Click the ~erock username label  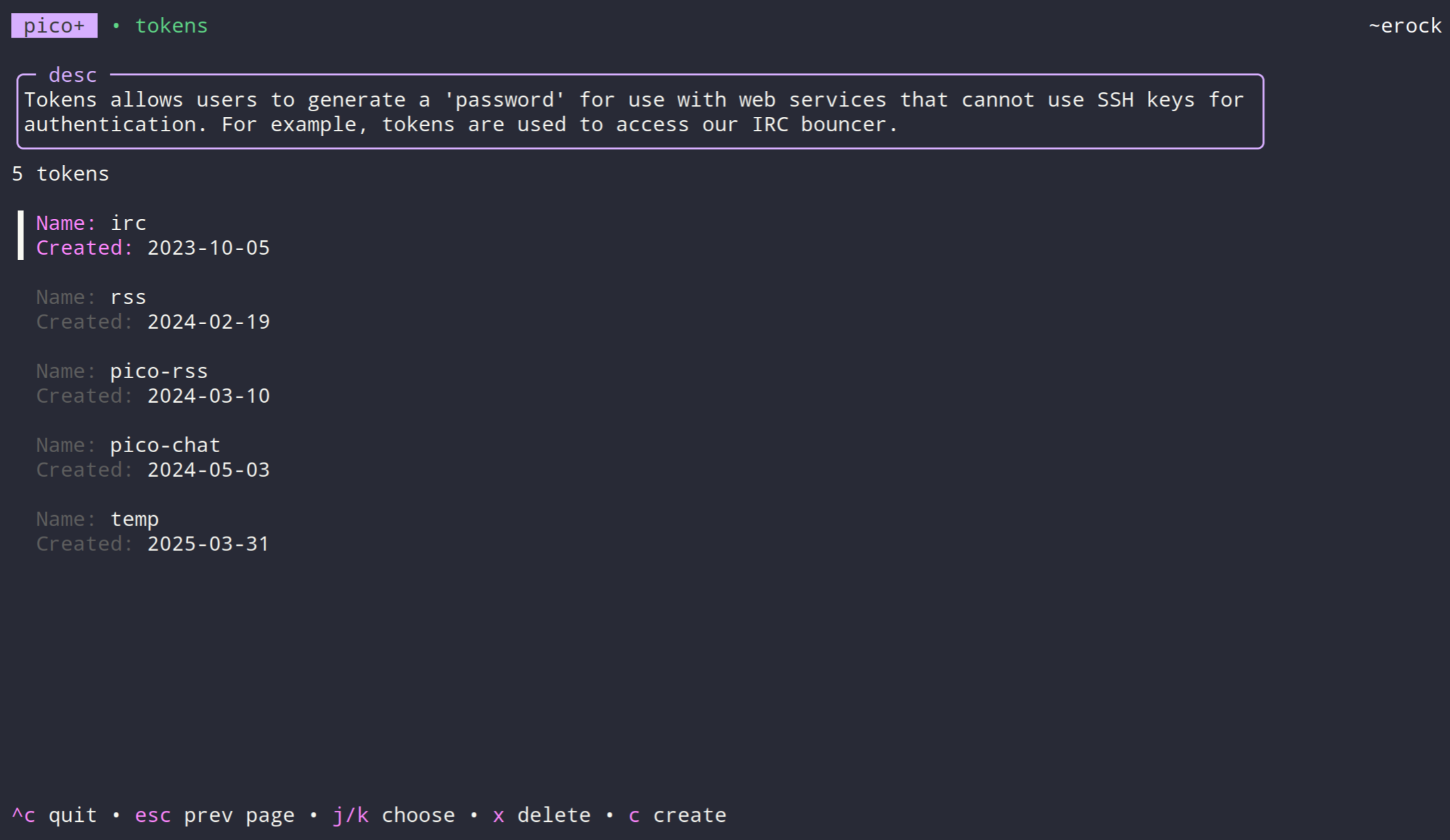pos(1405,26)
